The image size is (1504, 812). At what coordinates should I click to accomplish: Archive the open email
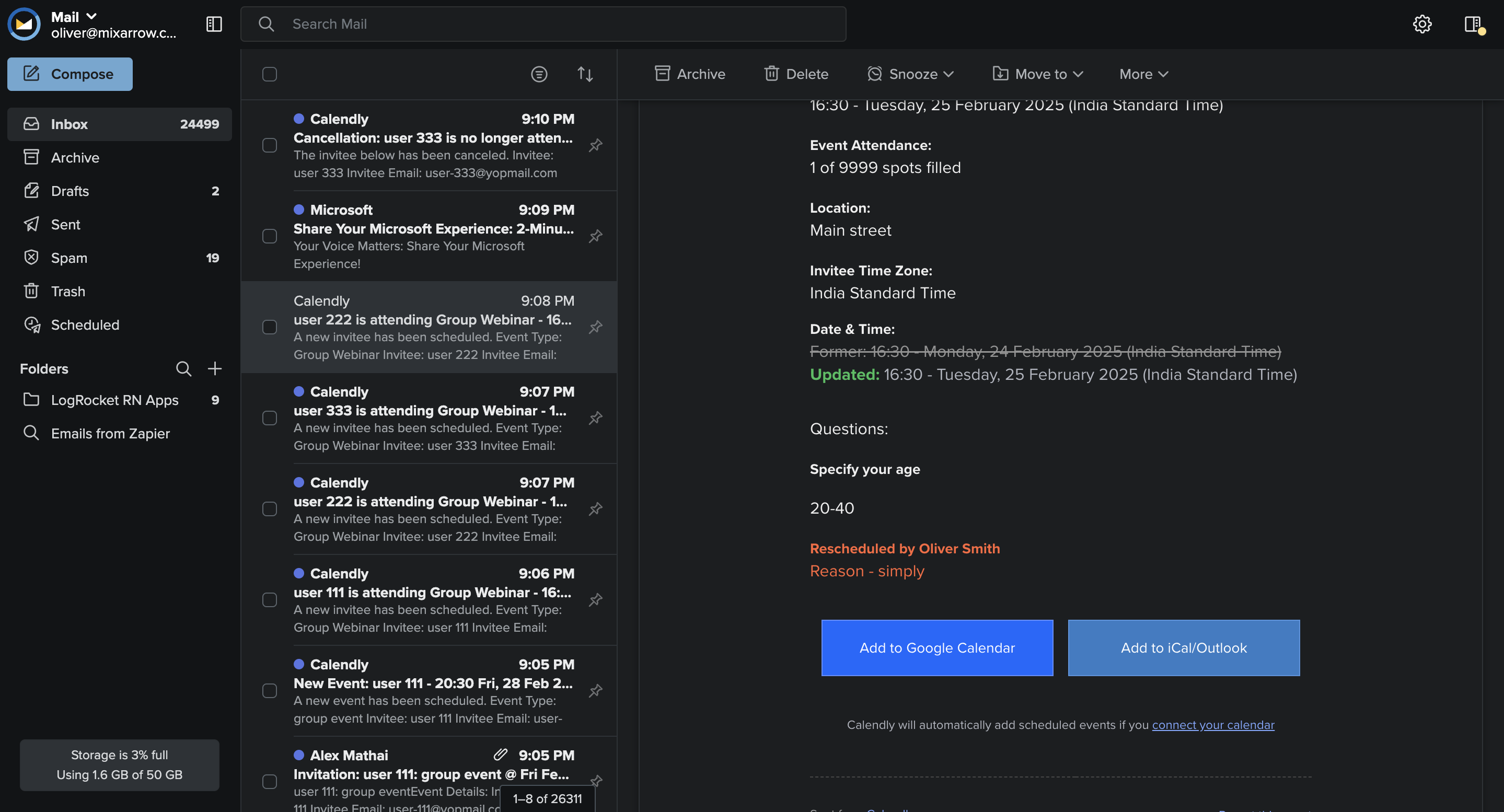click(x=689, y=74)
